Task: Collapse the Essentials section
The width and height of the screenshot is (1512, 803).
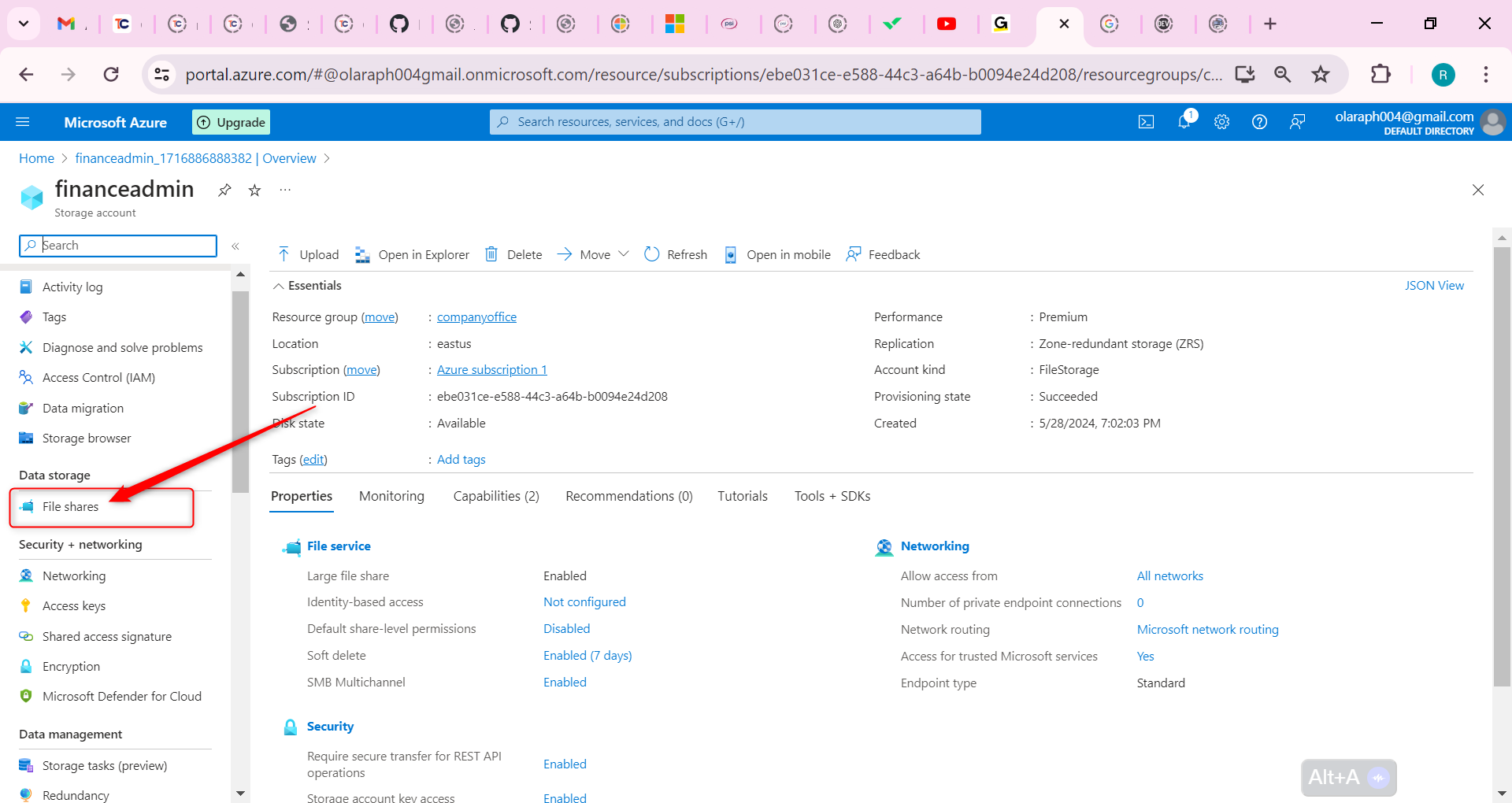Action: (307, 285)
